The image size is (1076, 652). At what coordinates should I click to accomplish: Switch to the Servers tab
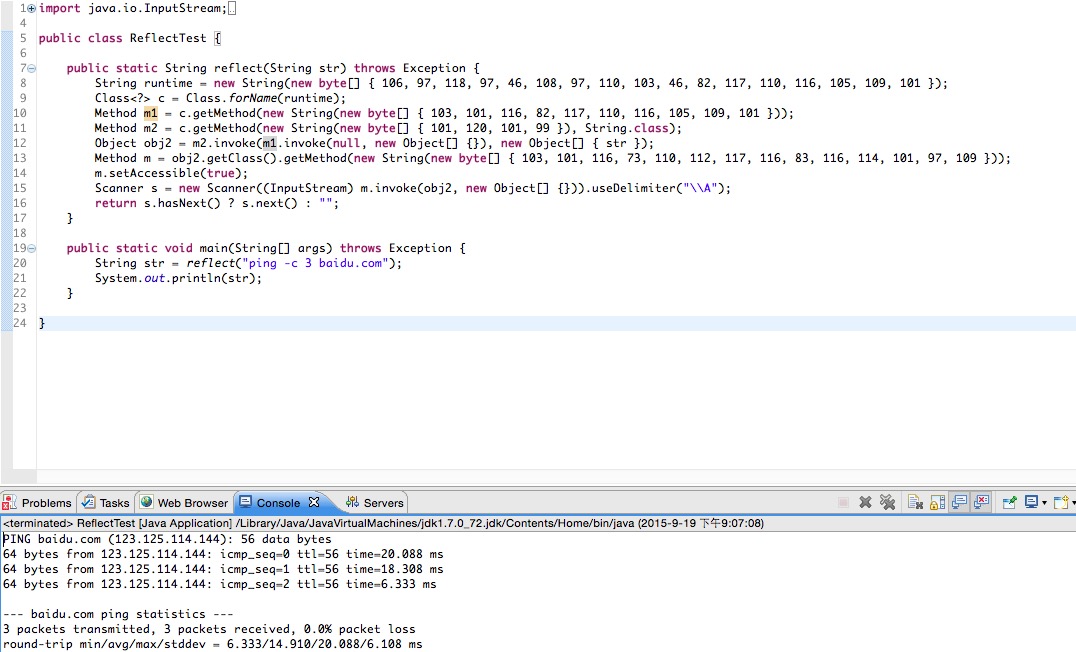[375, 503]
